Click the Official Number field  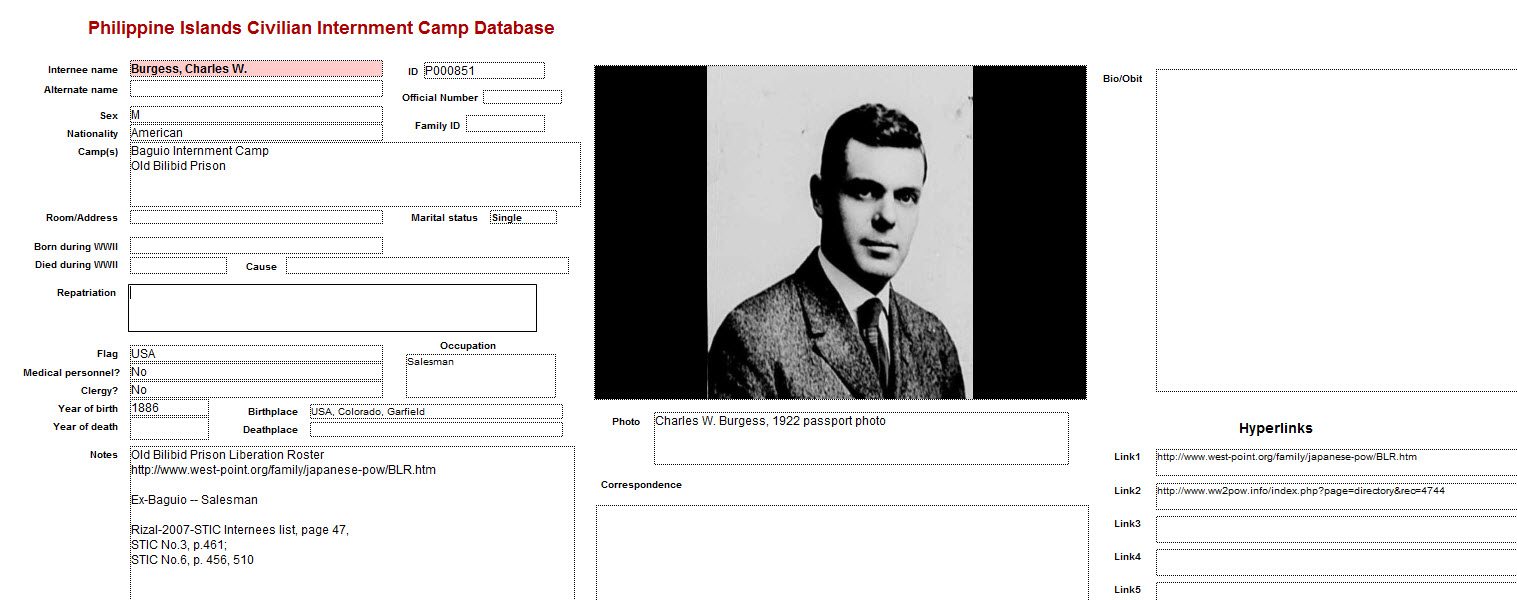[x=522, y=97]
